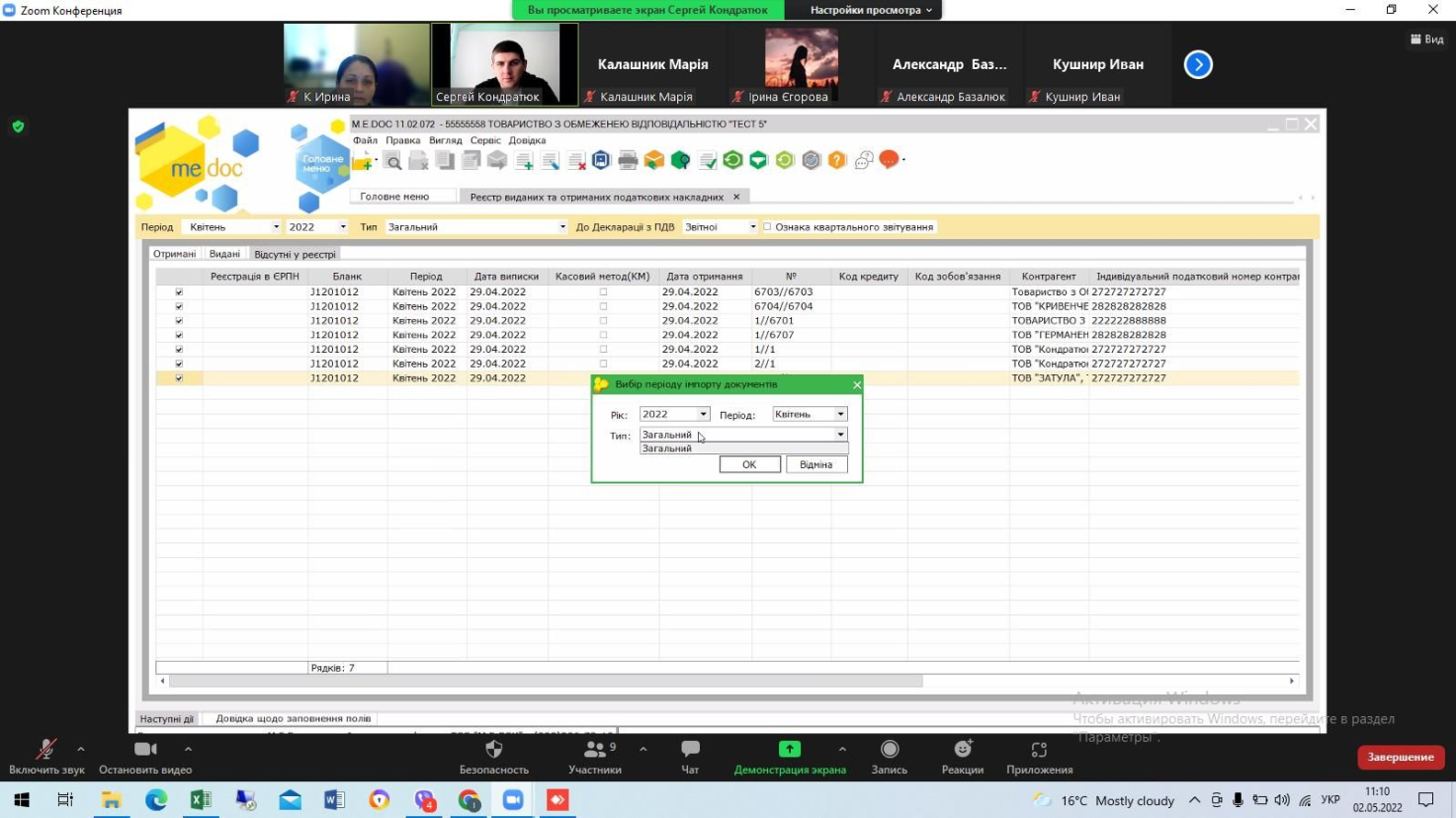
Task: Expand Zoom 'Настройки просмотра' view options
Action: coord(871,10)
